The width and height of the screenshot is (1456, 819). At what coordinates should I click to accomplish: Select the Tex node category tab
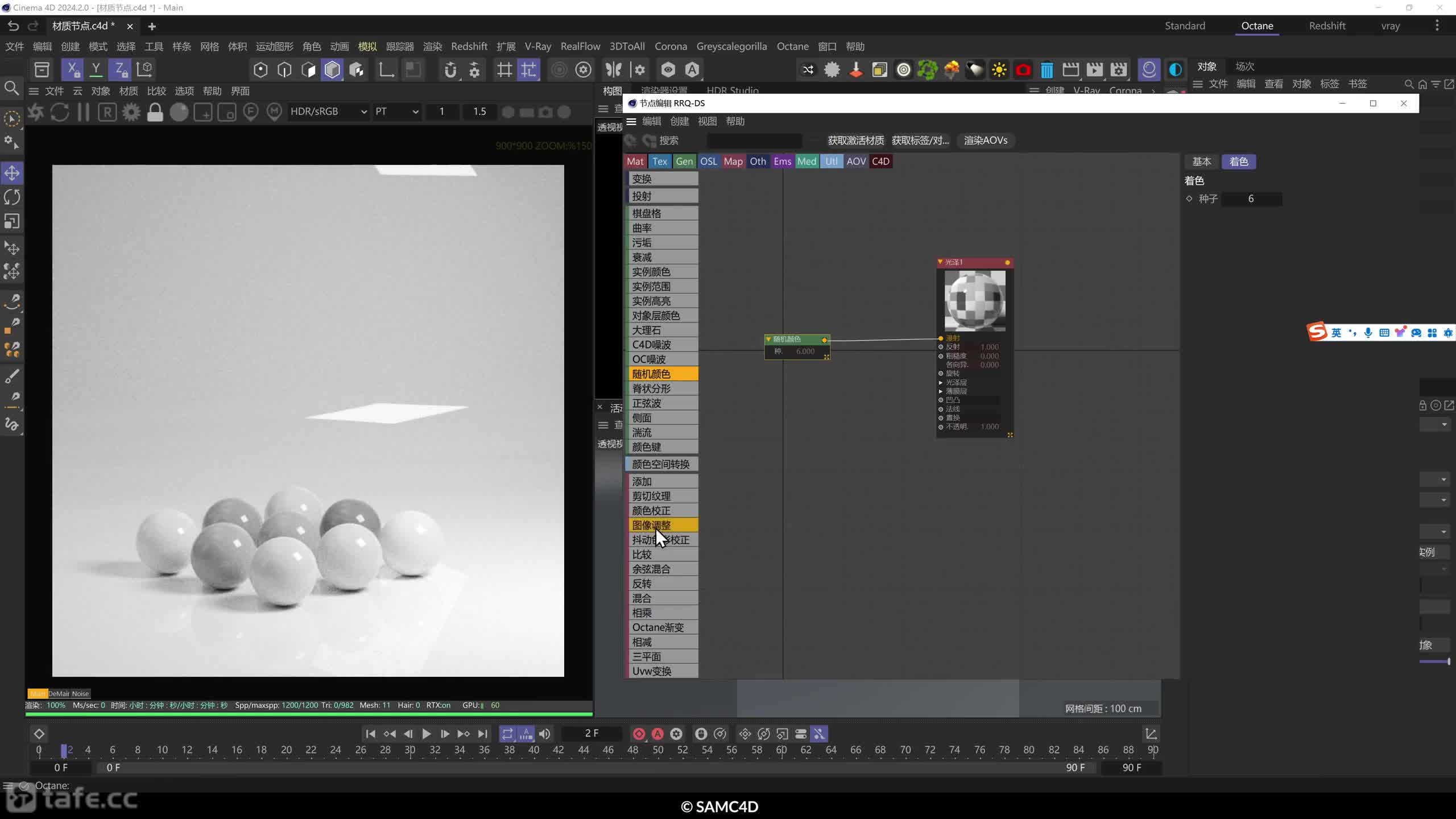(x=660, y=162)
